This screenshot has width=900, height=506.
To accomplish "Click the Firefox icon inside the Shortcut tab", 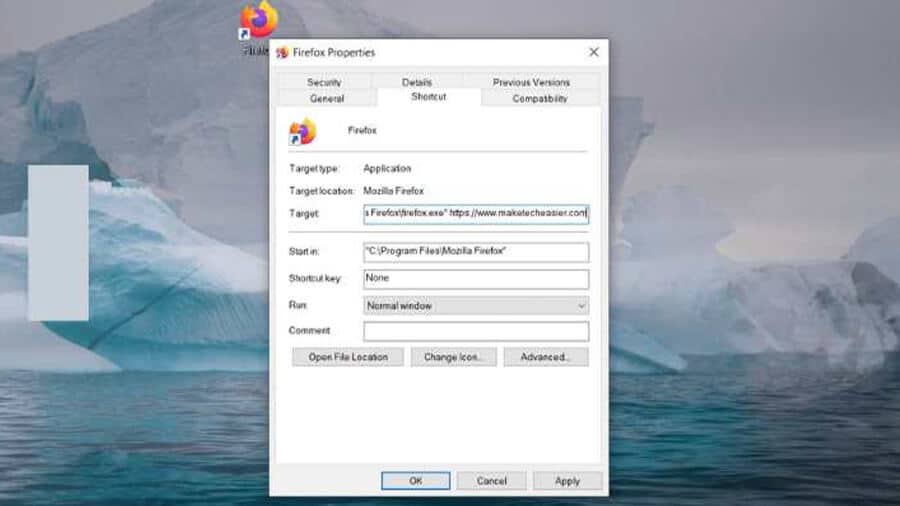I will (302, 132).
